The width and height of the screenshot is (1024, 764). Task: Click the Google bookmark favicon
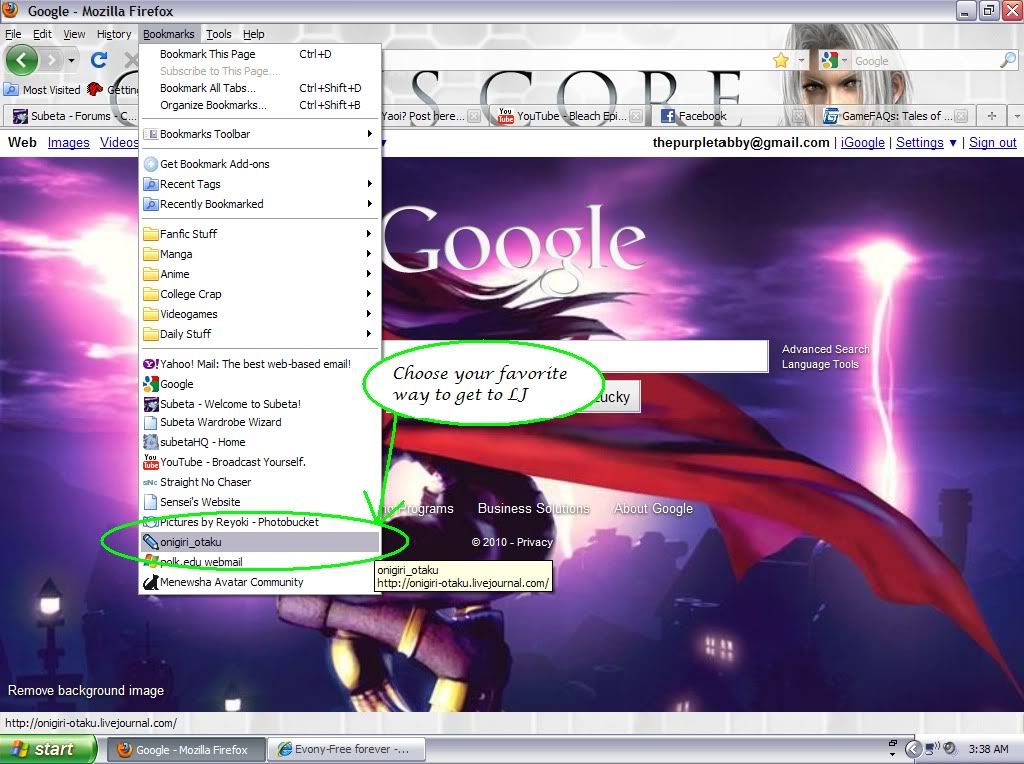[151, 384]
